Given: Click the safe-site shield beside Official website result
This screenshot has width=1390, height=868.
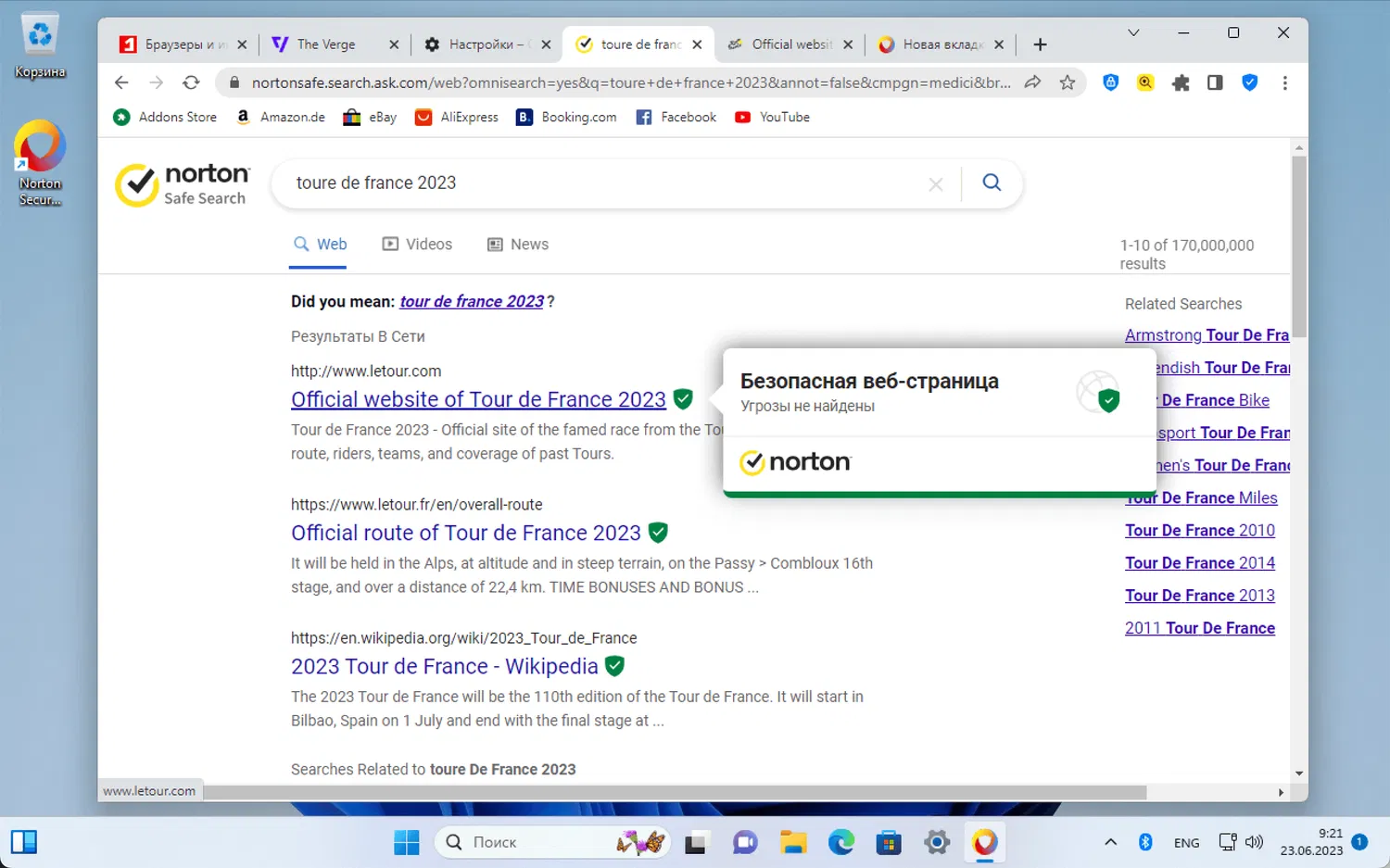Looking at the screenshot, I should pyautogui.click(x=683, y=398).
